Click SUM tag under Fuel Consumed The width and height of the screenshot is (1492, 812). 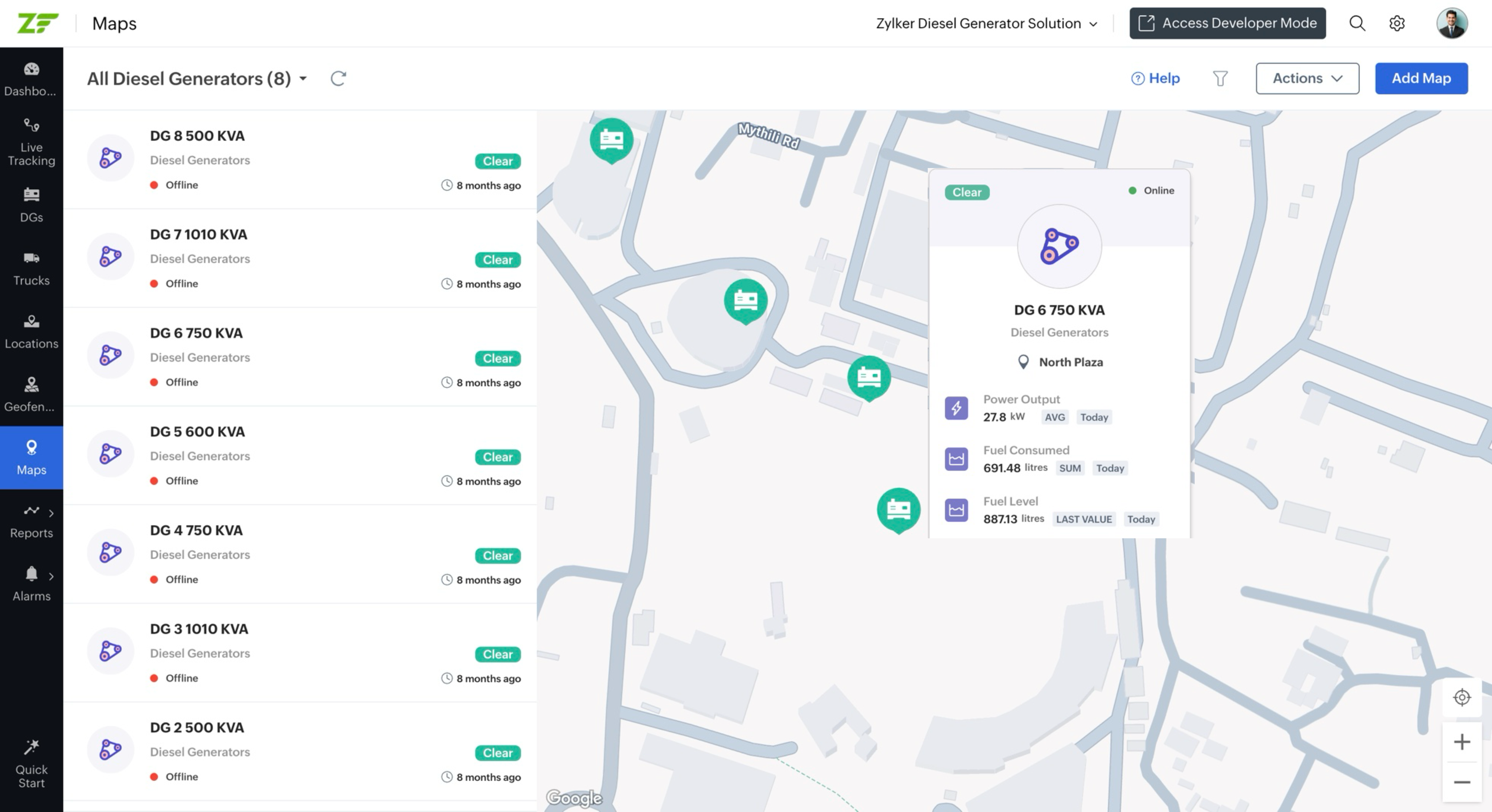pos(1070,468)
